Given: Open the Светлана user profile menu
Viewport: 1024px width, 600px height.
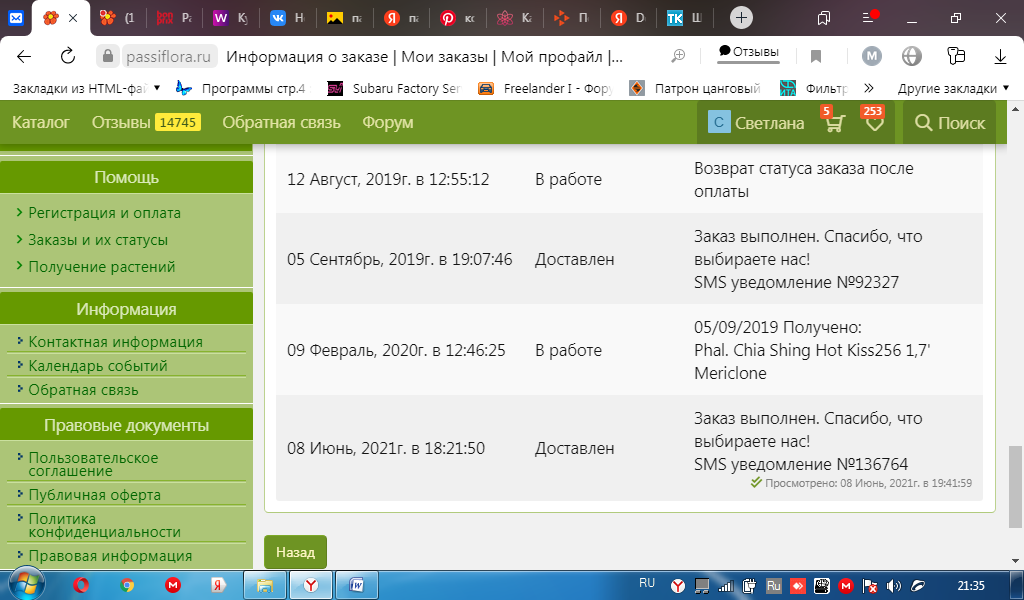Looking at the screenshot, I should pos(756,123).
